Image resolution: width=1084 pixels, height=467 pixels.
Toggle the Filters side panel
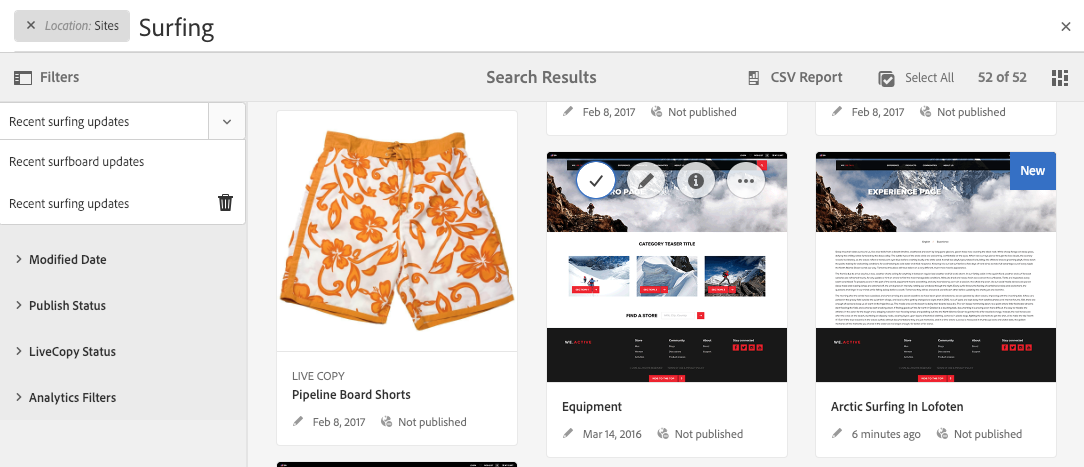46,77
